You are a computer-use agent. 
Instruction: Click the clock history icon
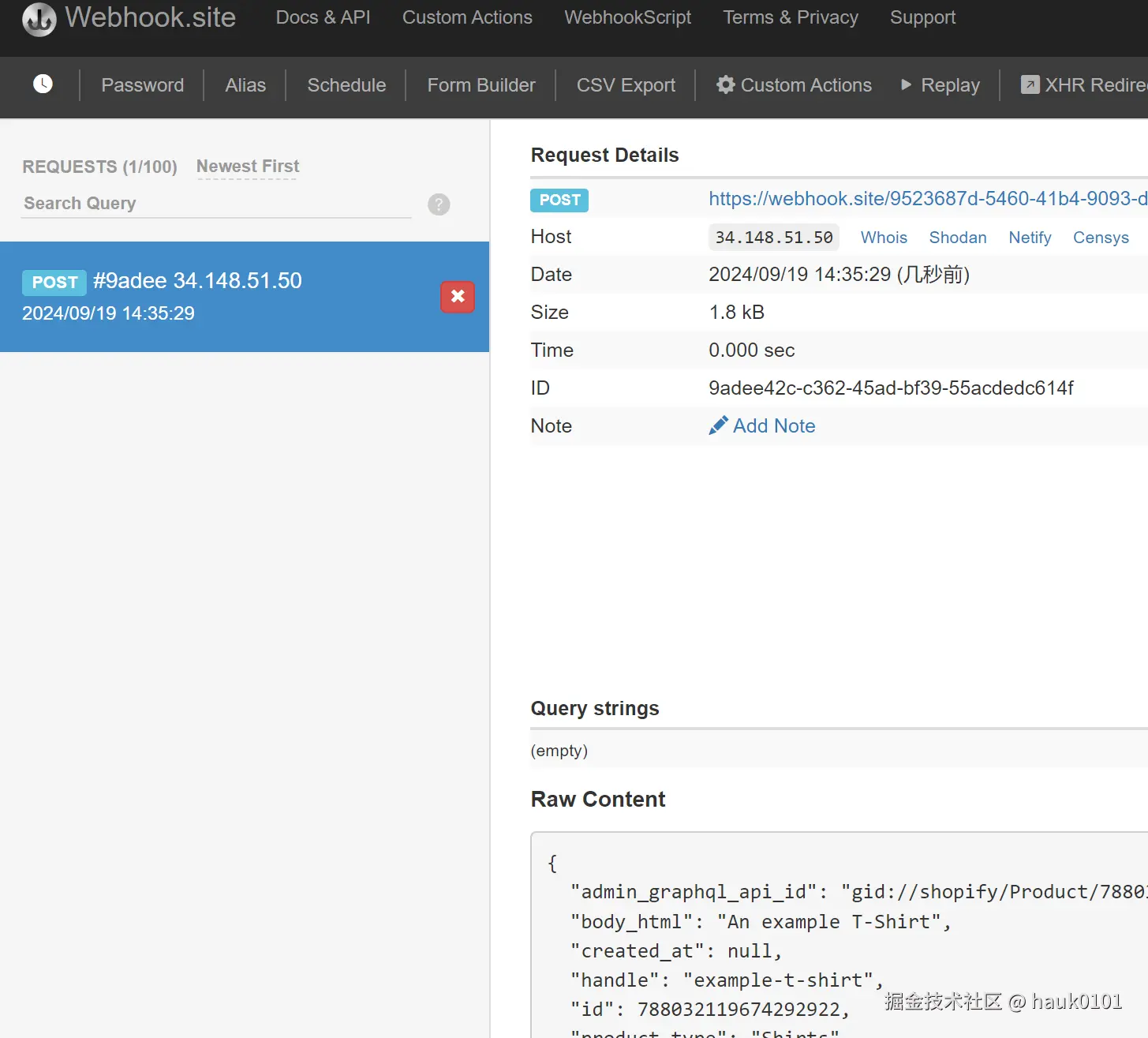click(x=43, y=84)
